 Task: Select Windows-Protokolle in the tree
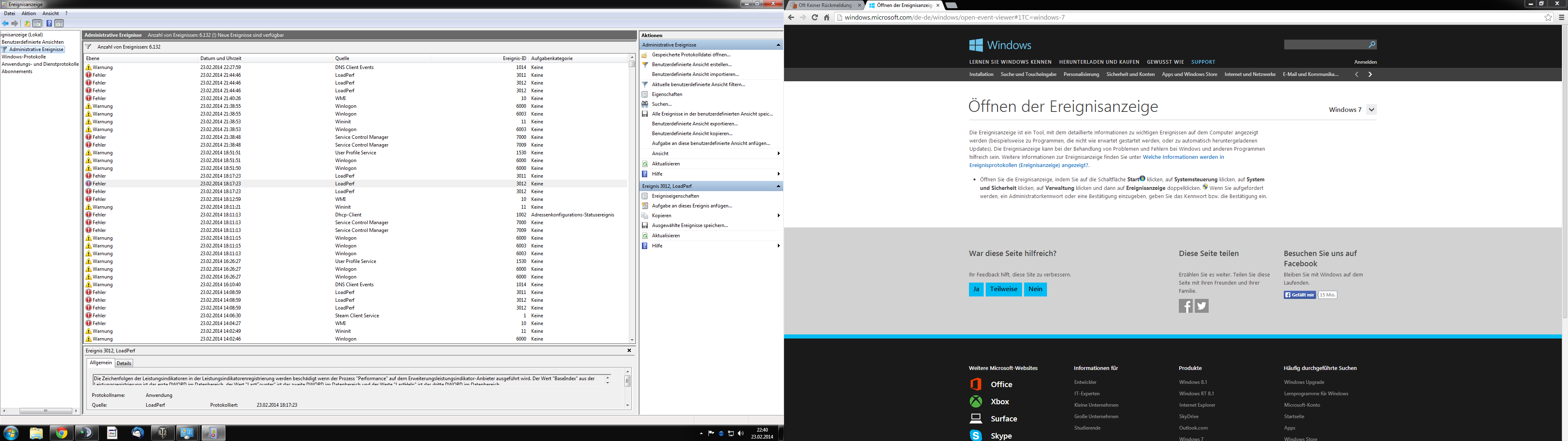coord(24,57)
